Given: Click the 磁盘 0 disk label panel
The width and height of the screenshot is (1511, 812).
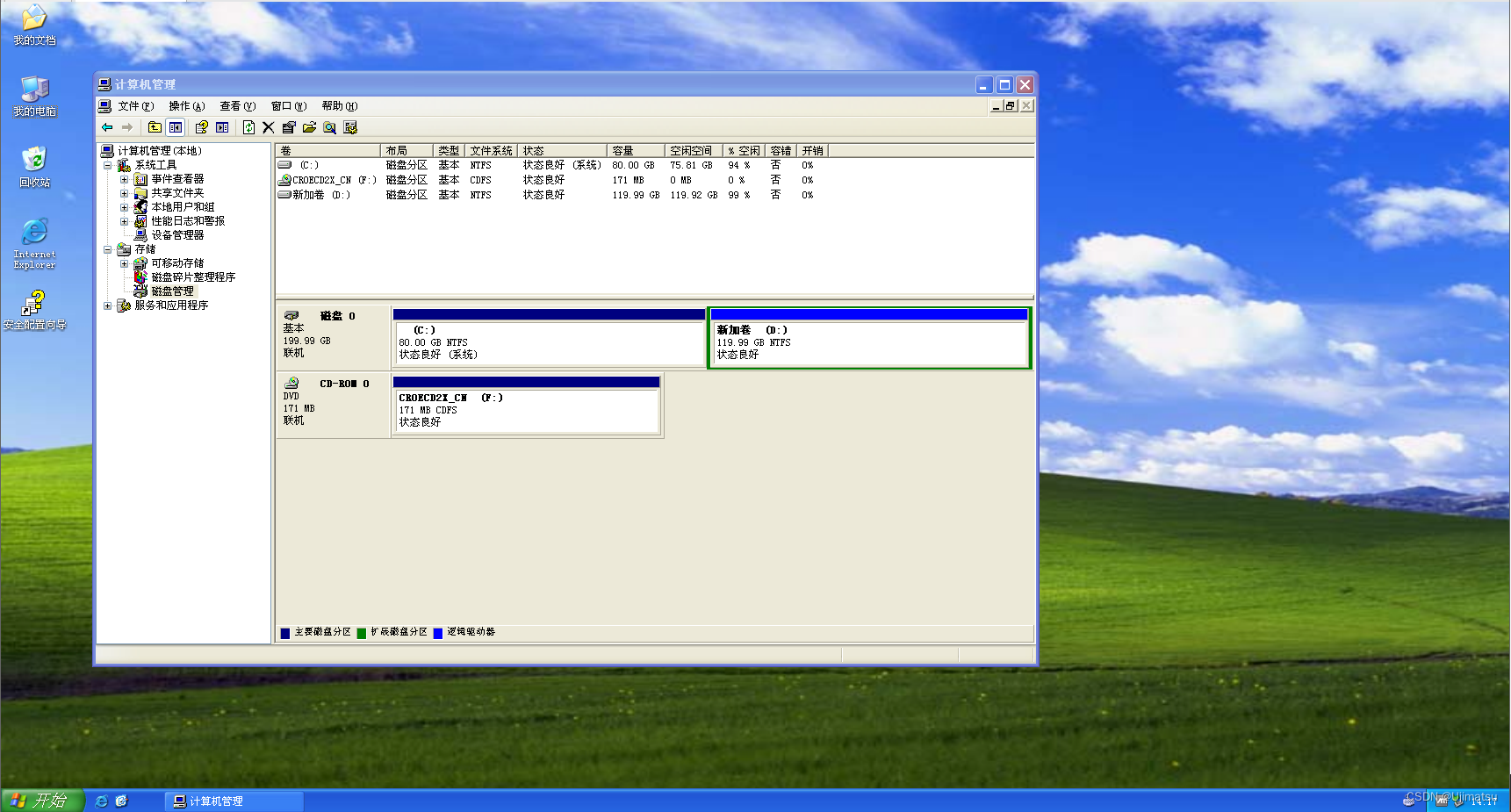Looking at the screenshot, I should tap(333, 337).
